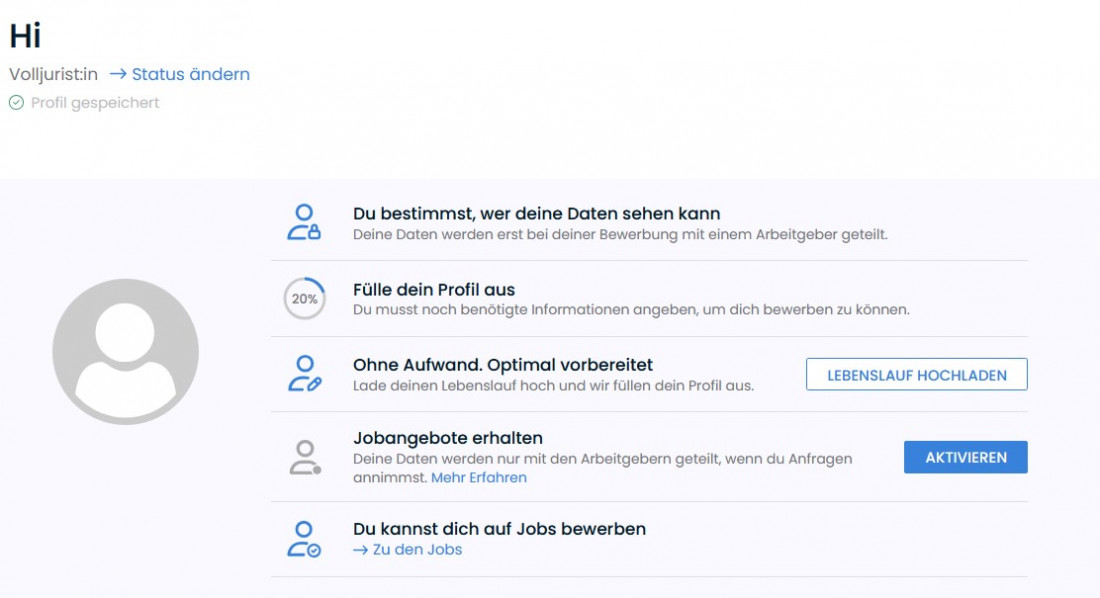Screen dimensions: 1100x598
Task: Select the Jobangebote erhalten heading row
Action: click(447, 438)
